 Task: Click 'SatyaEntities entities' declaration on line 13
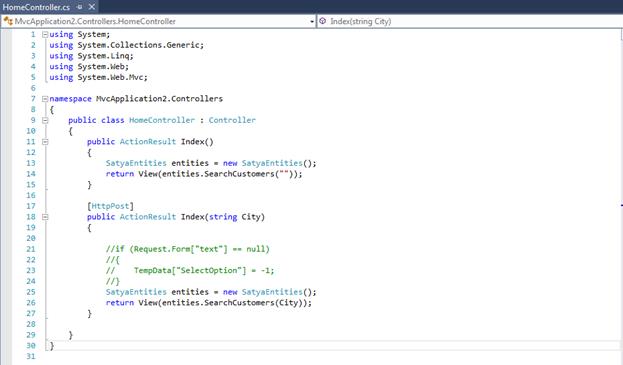[157, 163]
